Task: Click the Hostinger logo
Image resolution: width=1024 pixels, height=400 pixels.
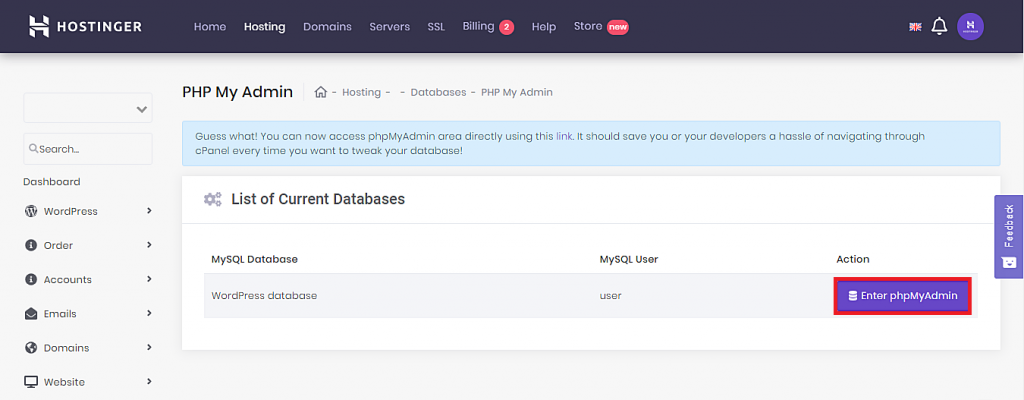Action: click(x=86, y=27)
